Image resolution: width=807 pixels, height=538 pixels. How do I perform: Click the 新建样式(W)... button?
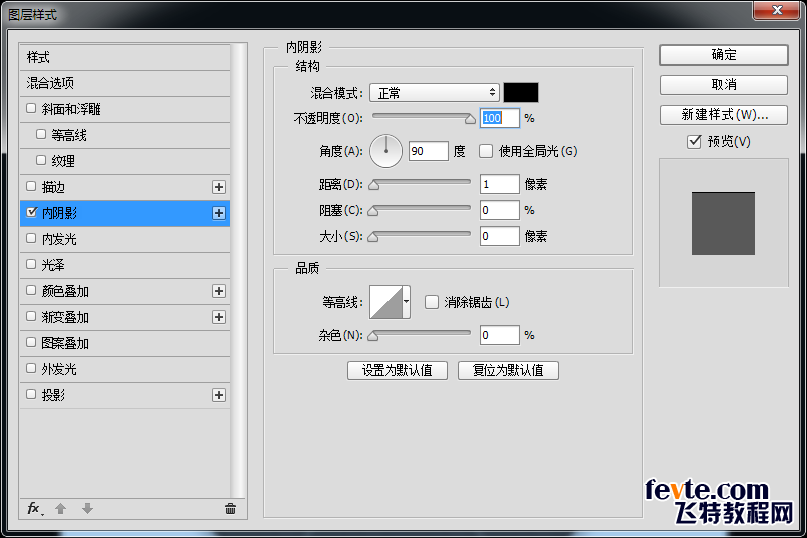coord(724,115)
